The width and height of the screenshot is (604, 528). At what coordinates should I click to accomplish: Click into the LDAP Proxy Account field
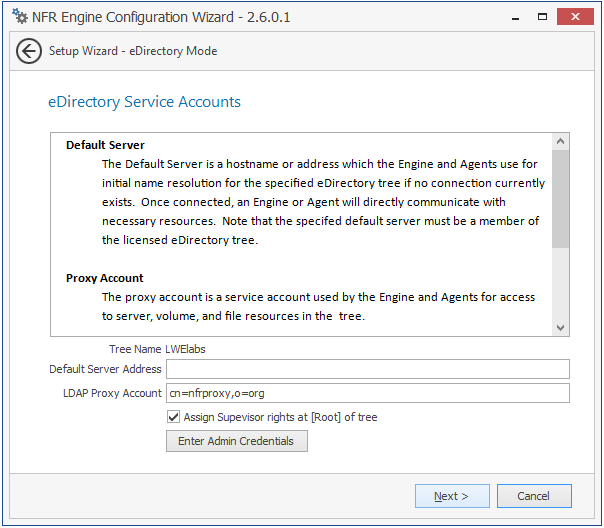[x=367, y=393]
